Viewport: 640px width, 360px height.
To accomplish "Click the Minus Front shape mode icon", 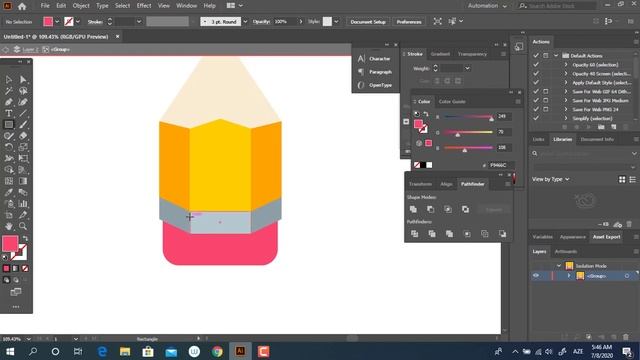I will [430, 209].
